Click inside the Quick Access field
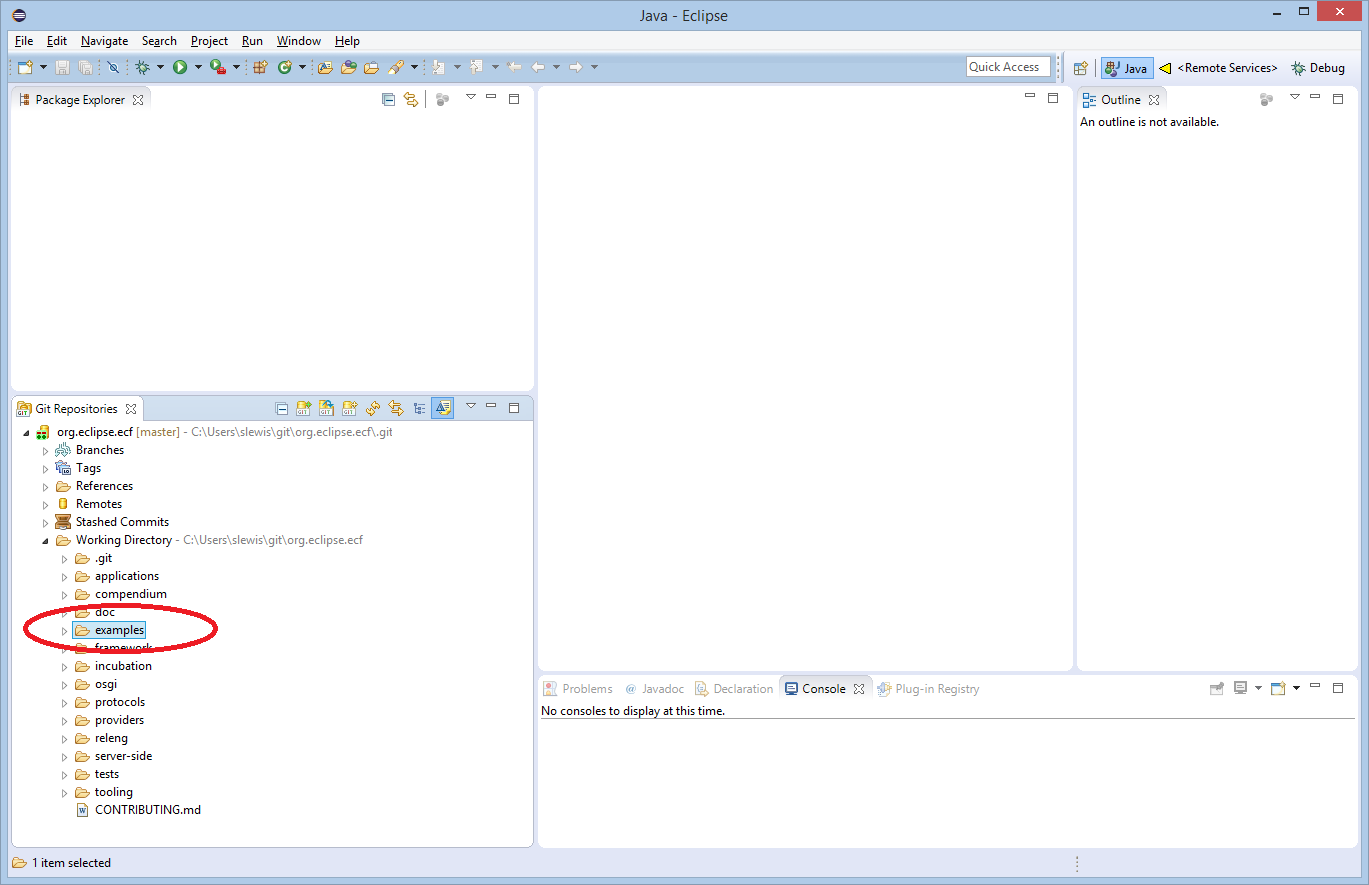 point(1008,67)
